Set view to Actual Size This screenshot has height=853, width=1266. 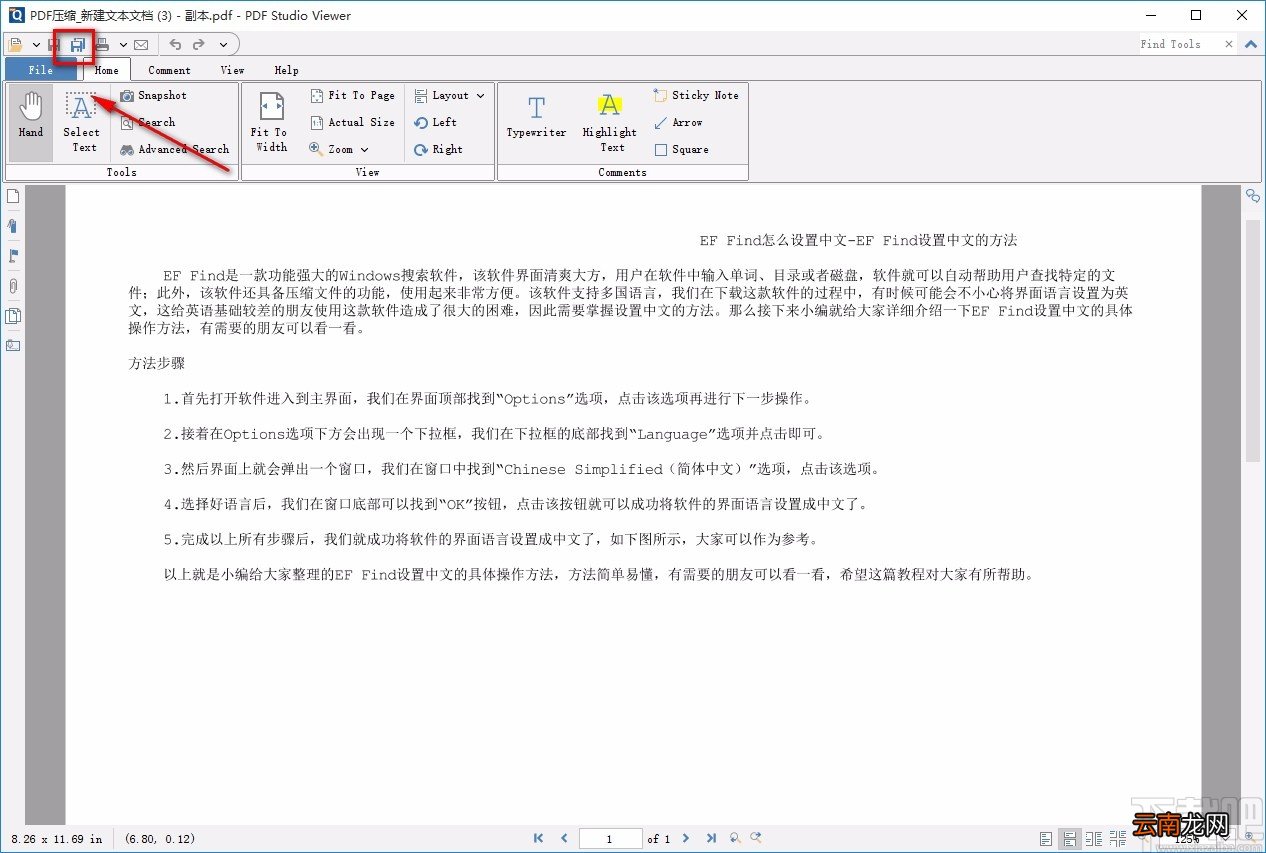pyautogui.click(x=351, y=122)
